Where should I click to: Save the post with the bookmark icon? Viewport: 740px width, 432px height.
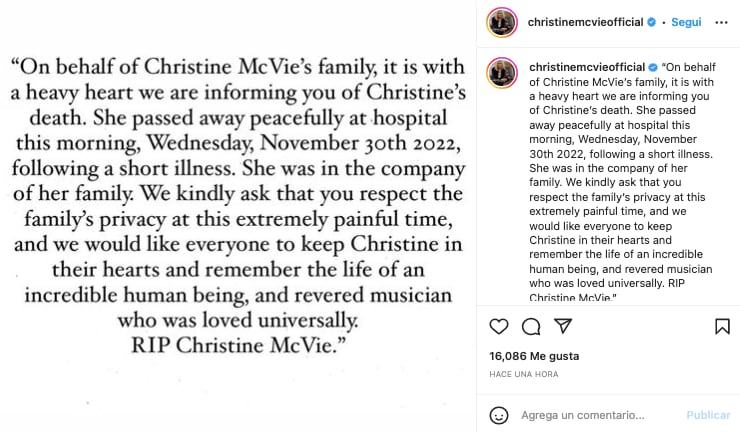(x=722, y=326)
